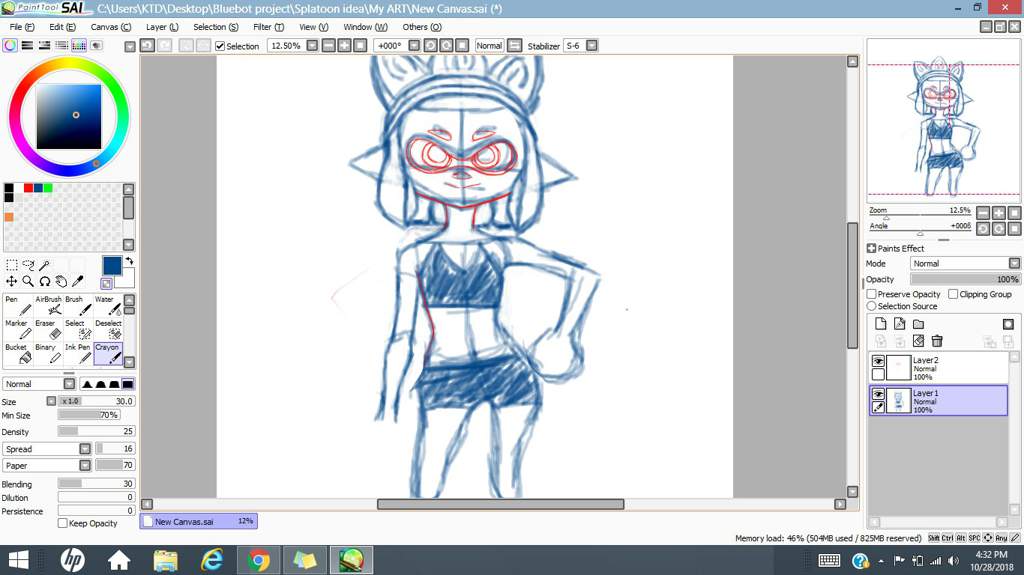Adjust the layer Opacity slider
This screenshot has height=575, width=1024.
tap(965, 279)
